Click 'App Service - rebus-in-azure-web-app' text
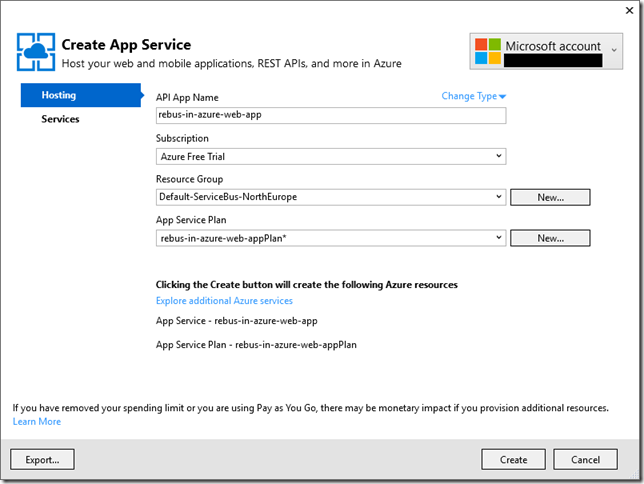Viewport: 644px width, 484px height. 237,321
